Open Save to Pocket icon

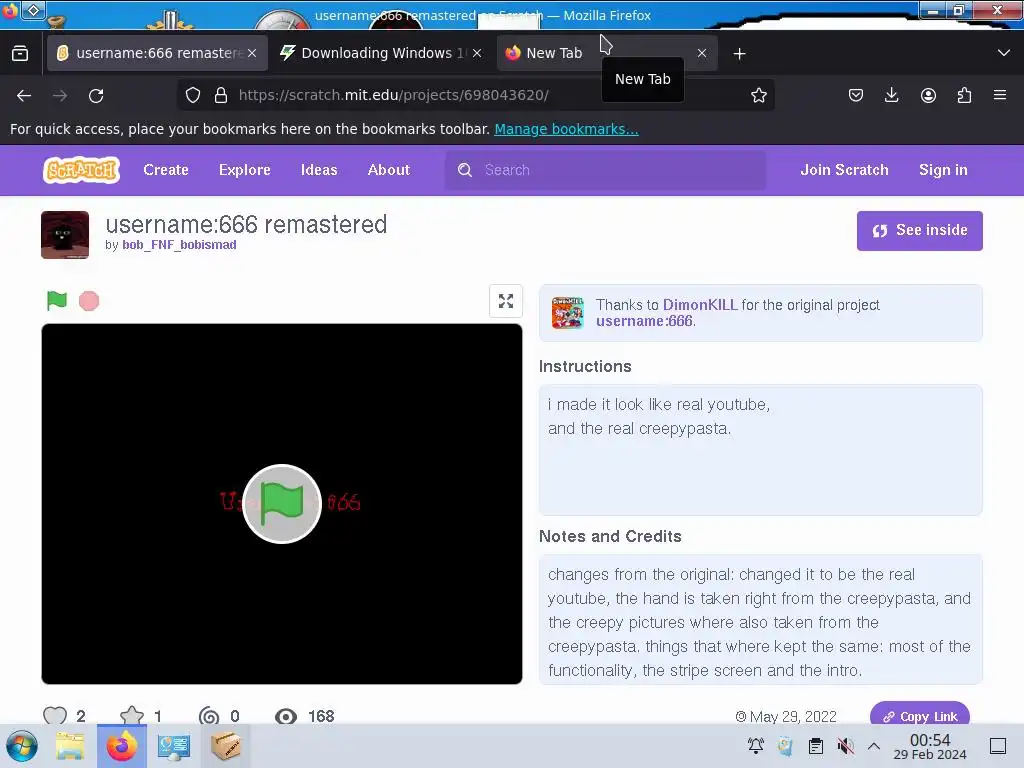tap(856, 95)
